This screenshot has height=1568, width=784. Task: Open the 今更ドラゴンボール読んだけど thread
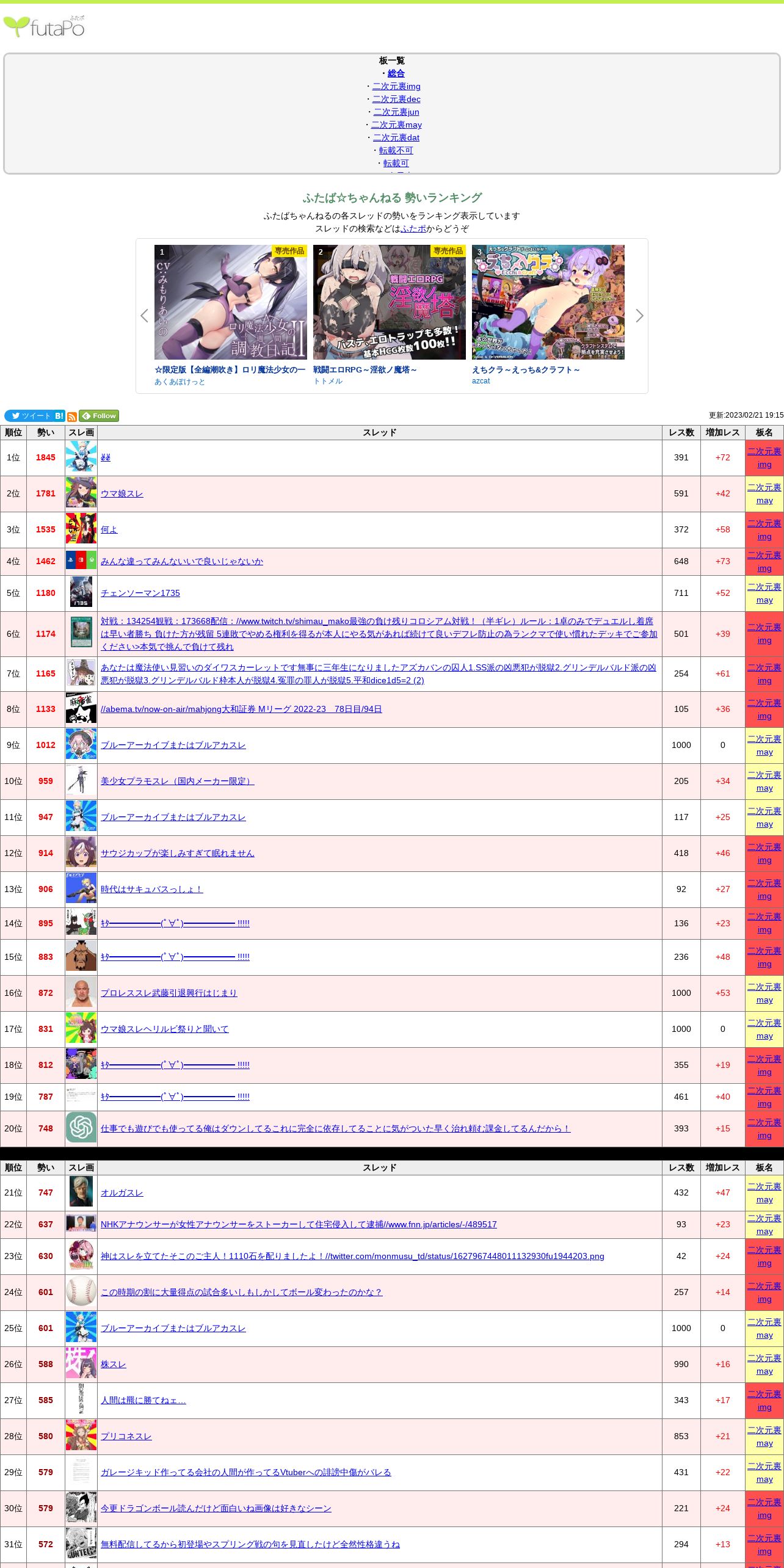click(x=216, y=1508)
